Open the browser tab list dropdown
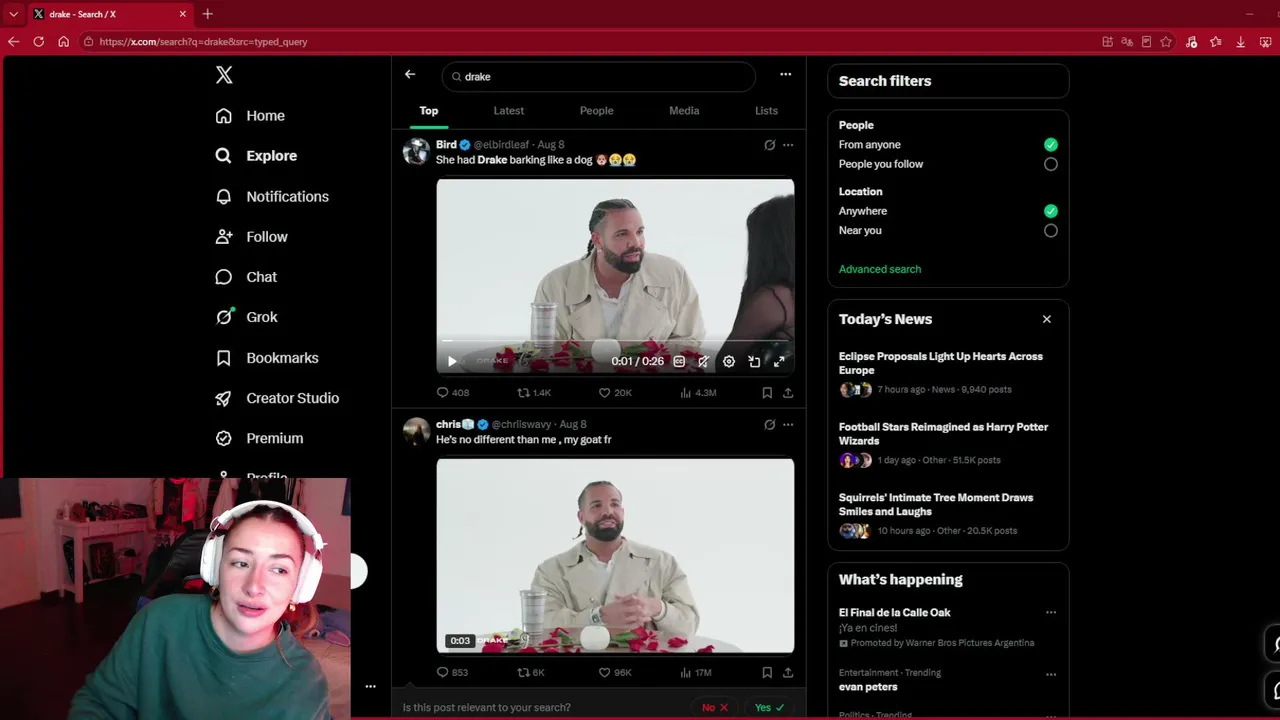This screenshot has width=1280, height=720. (14, 14)
